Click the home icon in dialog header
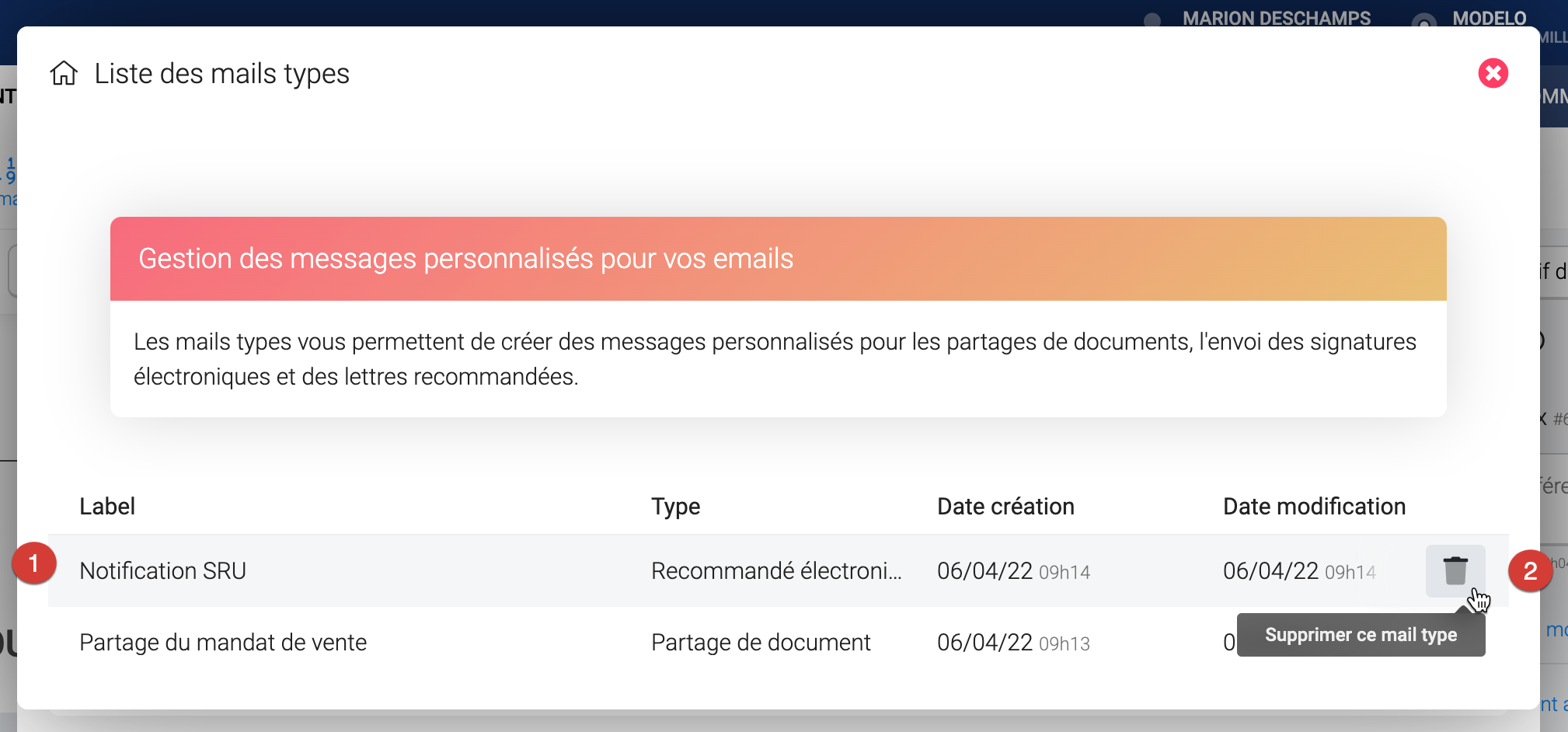 [x=64, y=73]
